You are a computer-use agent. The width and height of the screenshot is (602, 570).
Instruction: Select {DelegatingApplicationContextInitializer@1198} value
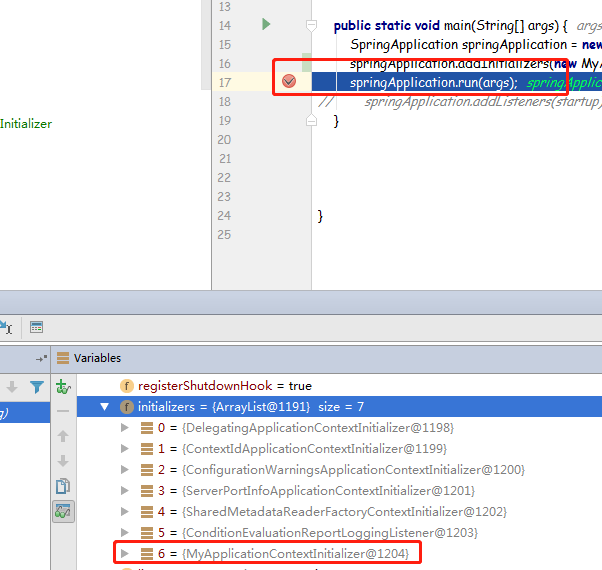click(318, 428)
